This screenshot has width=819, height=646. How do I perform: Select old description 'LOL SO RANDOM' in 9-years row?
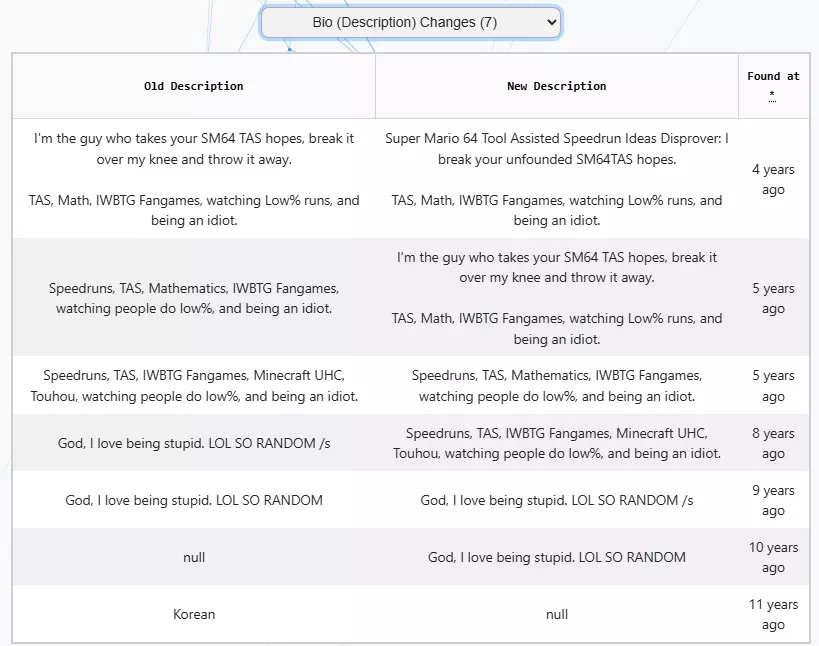point(194,500)
